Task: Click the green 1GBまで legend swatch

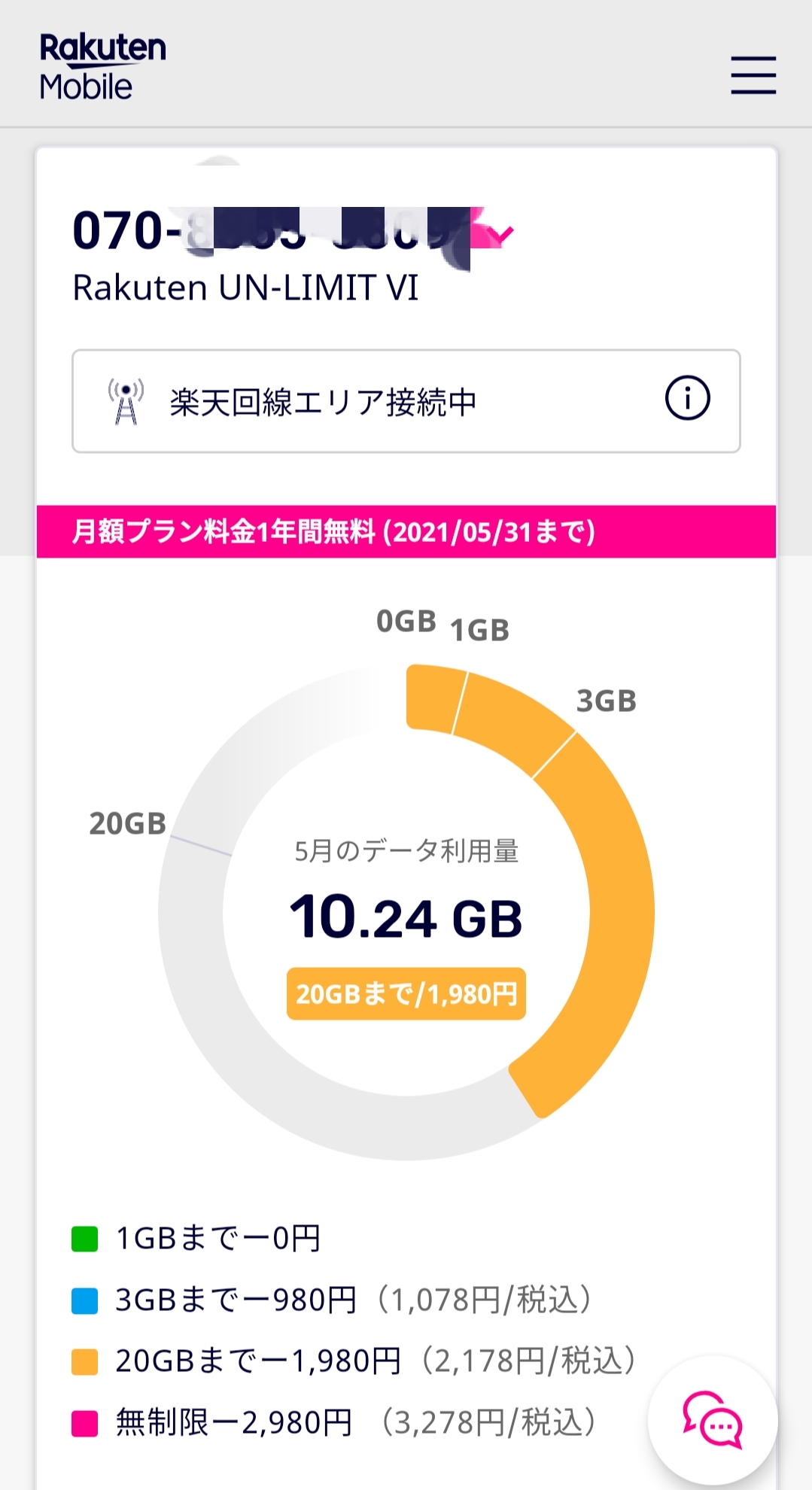Action: click(84, 1239)
